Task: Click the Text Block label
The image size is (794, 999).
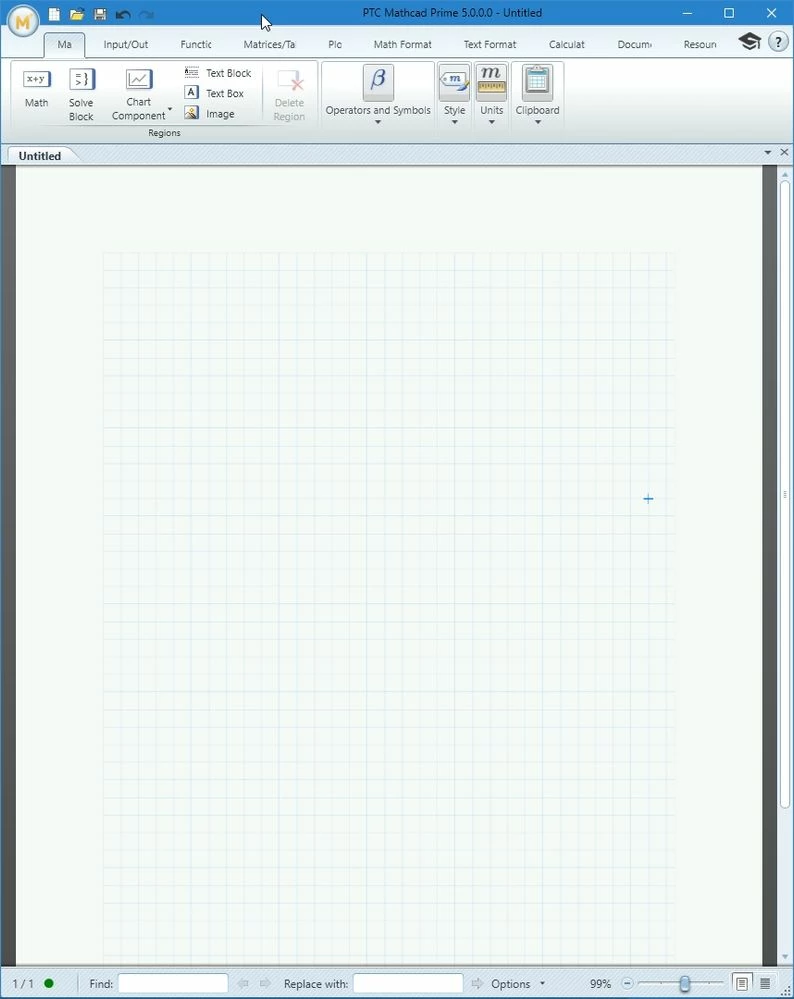Action: click(228, 73)
